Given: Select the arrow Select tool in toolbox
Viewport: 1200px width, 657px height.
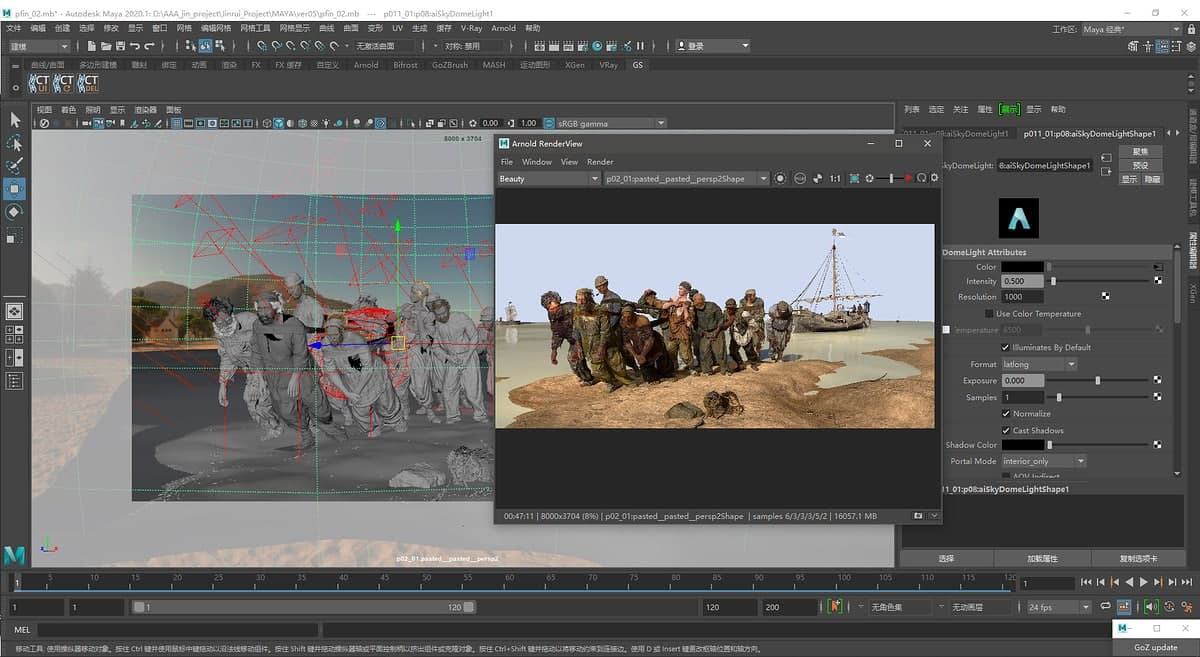Looking at the screenshot, I should (15, 119).
